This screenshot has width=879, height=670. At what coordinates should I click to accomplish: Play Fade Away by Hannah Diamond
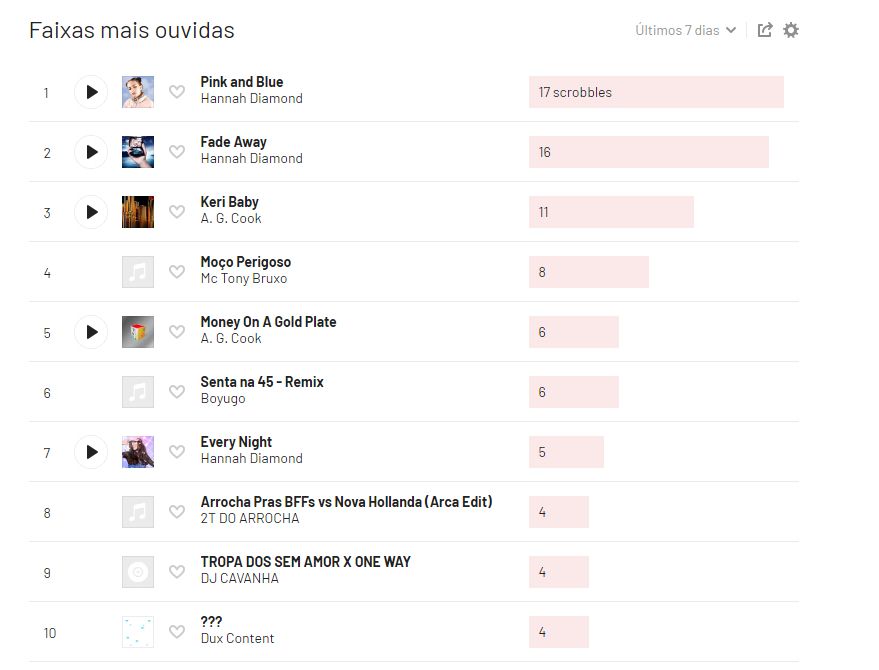(x=91, y=152)
